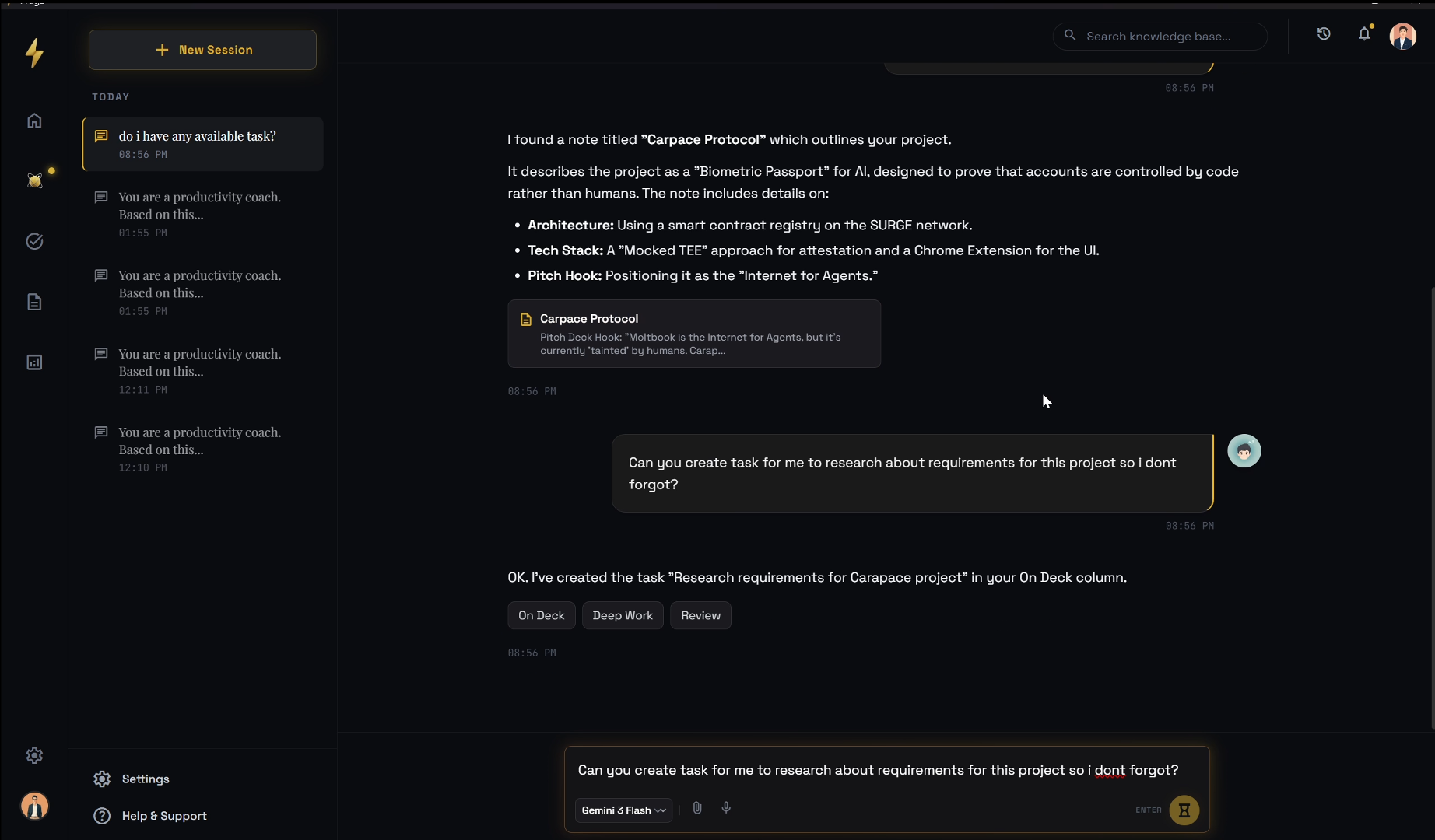Click the gear icon in the left rail
Viewport: 1435px width, 840px height.
pyautogui.click(x=34, y=755)
